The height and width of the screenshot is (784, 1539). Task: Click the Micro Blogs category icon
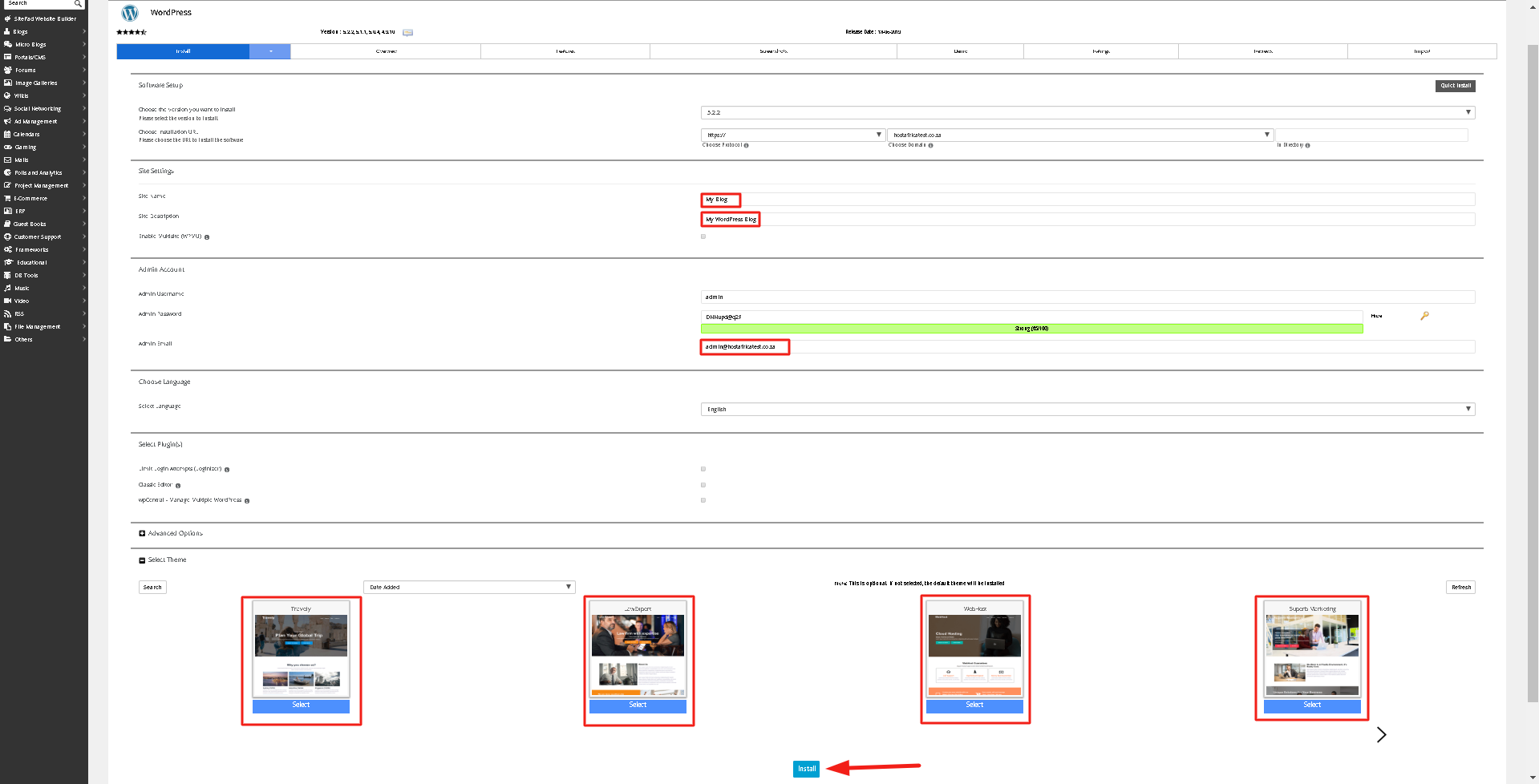point(7,44)
